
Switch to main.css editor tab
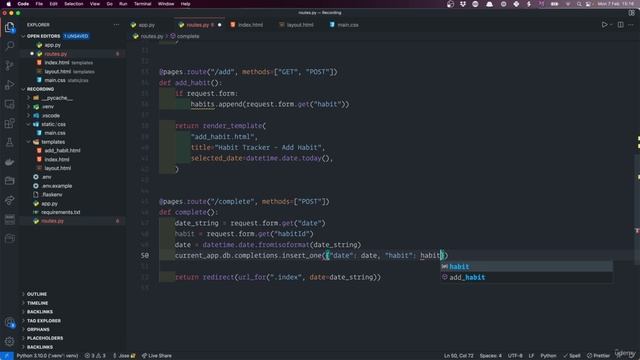(344, 25)
